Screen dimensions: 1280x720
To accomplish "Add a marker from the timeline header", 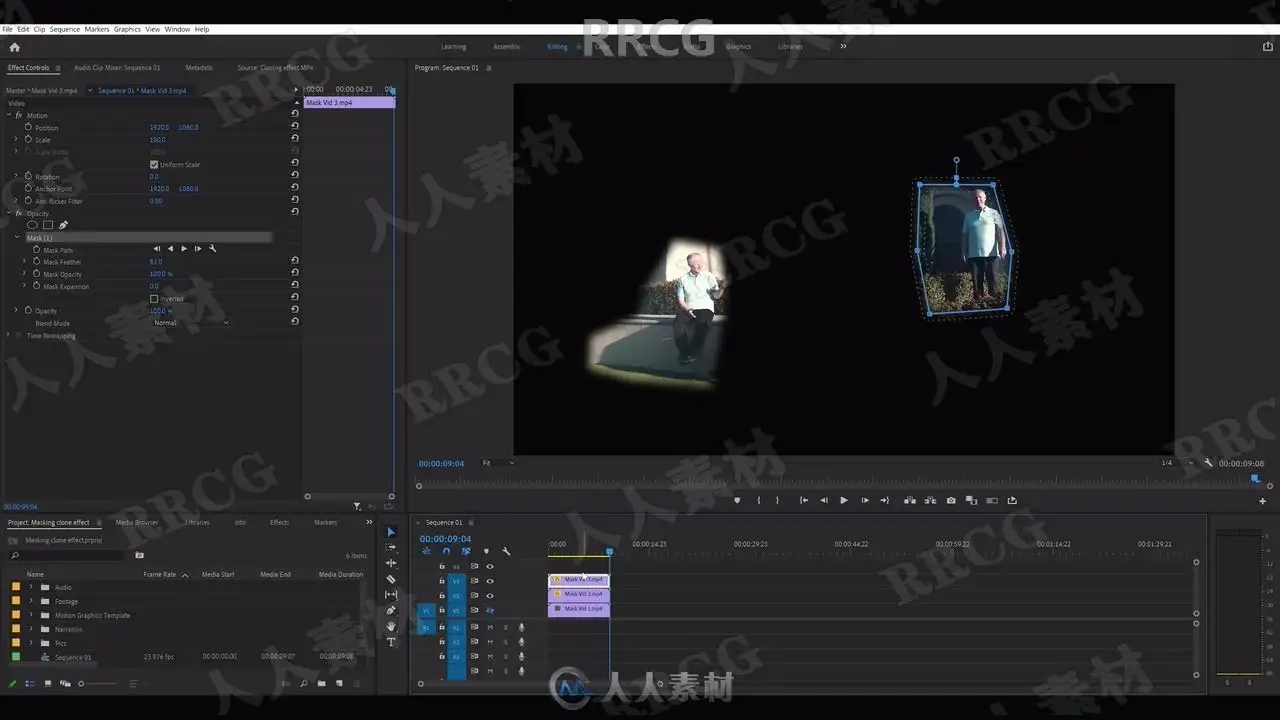I will (486, 551).
